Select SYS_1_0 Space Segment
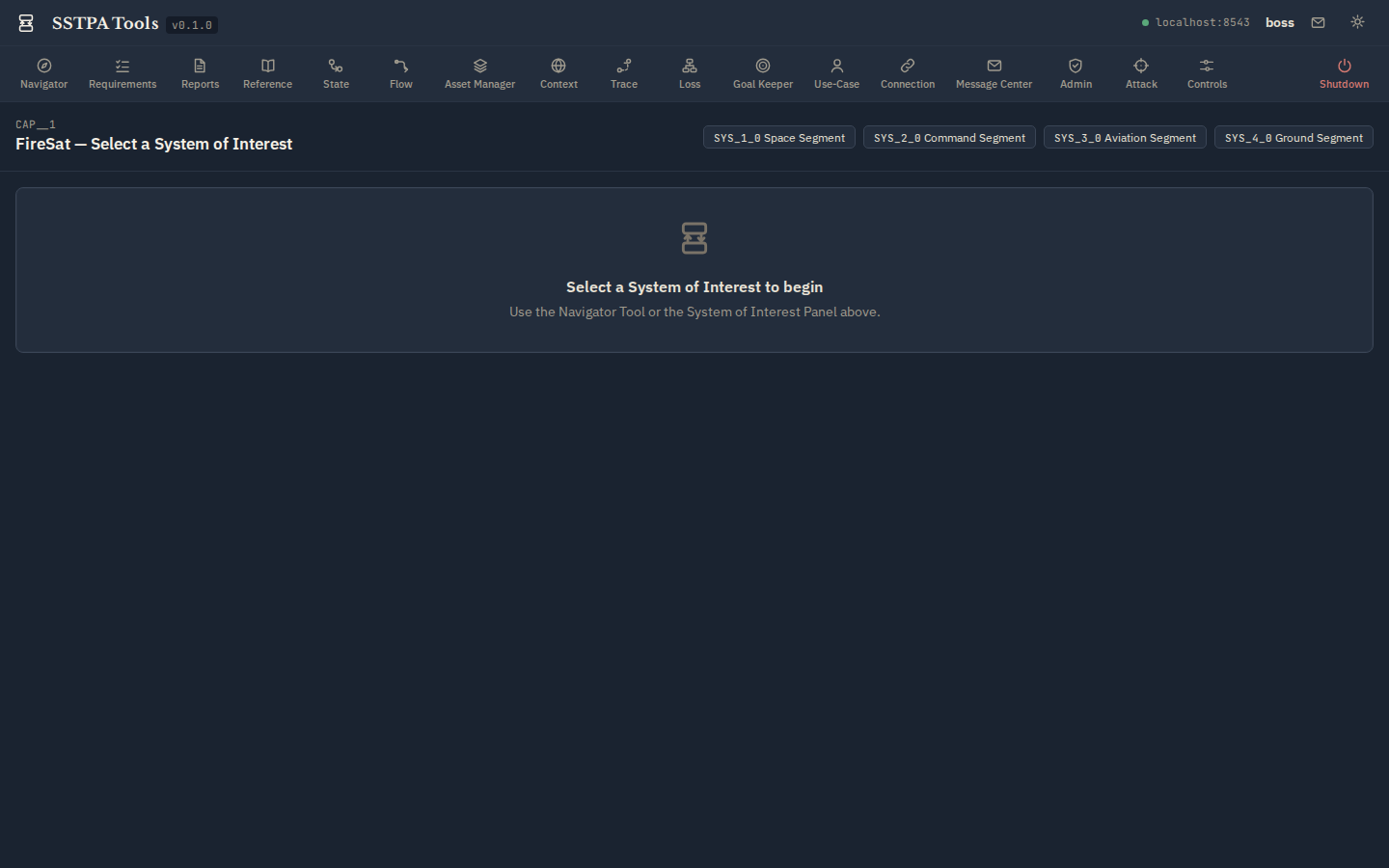Screen dimensions: 1389x868 tap(779, 138)
